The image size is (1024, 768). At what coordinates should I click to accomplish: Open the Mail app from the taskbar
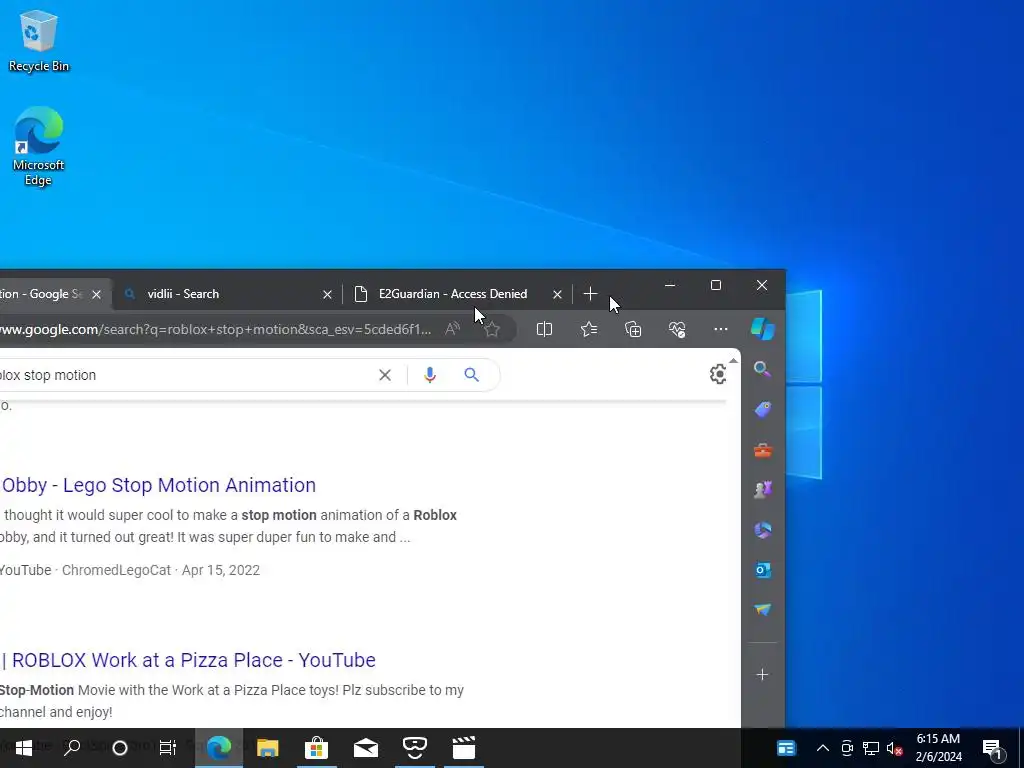[366, 748]
